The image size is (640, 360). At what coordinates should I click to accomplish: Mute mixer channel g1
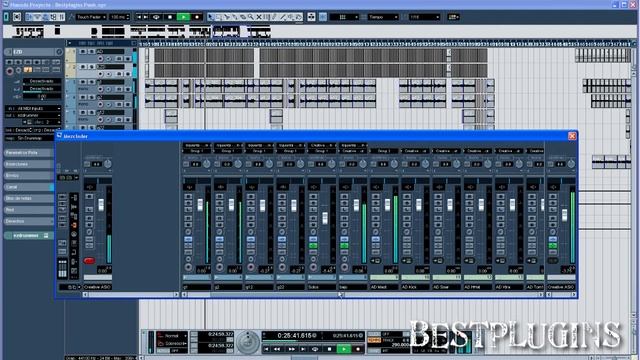[188, 196]
